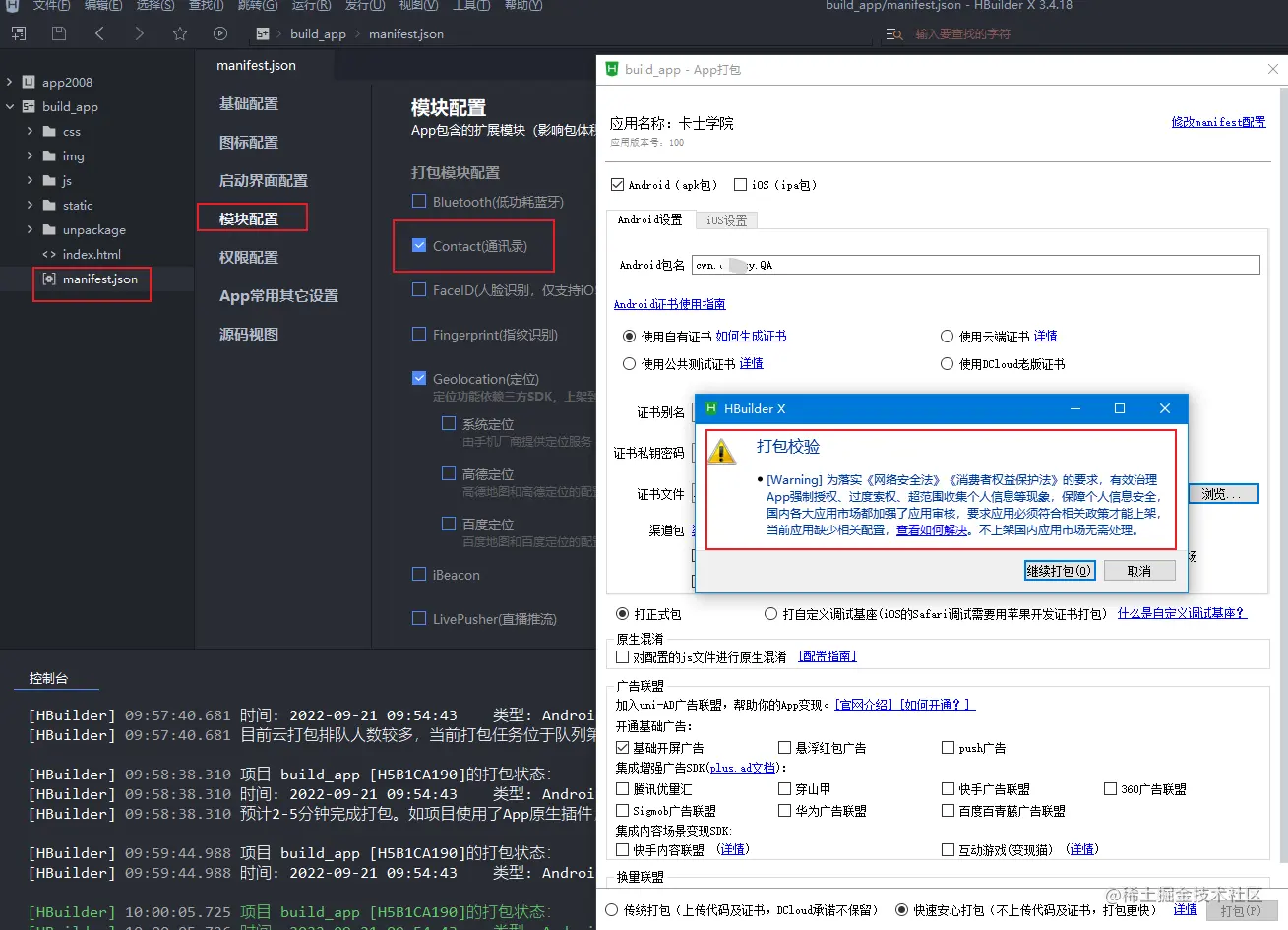The width and height of the screenshot is (1288, 930).
Task: Switch to the iOS设置 tab
Action: [726, 220]
